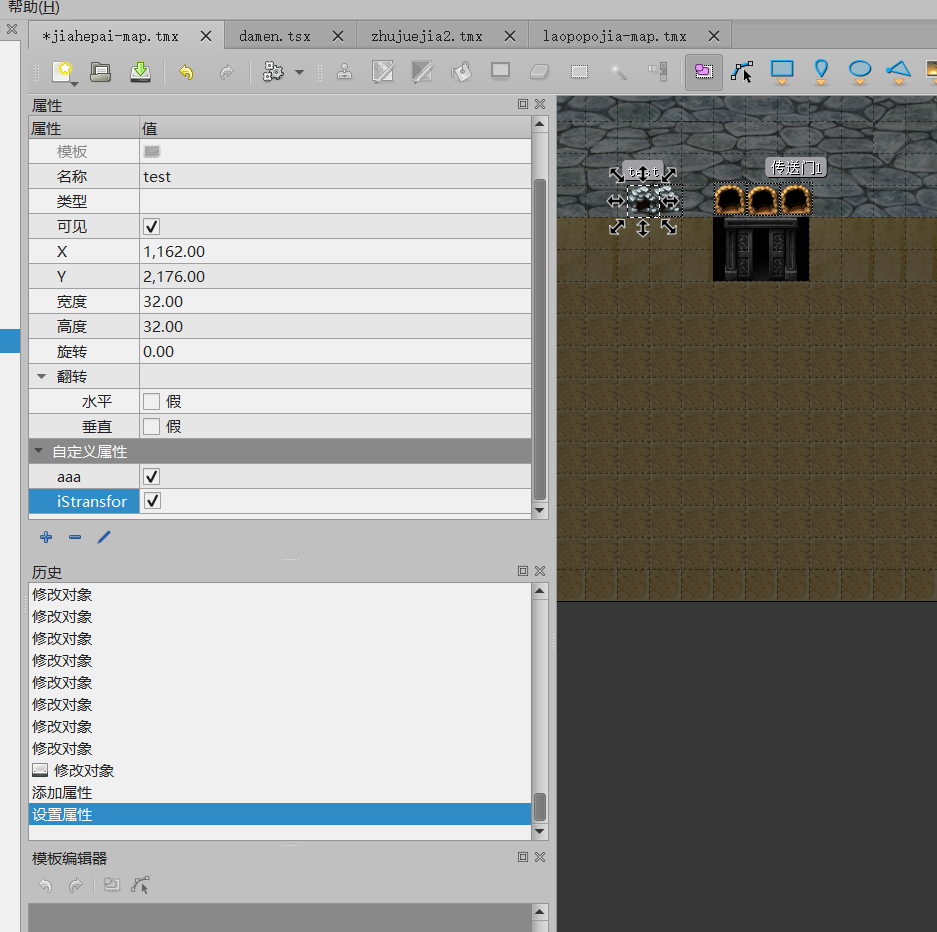Click the 传送门1 object label on map
This screenshot has width=937, height=932.
point(796,168)
